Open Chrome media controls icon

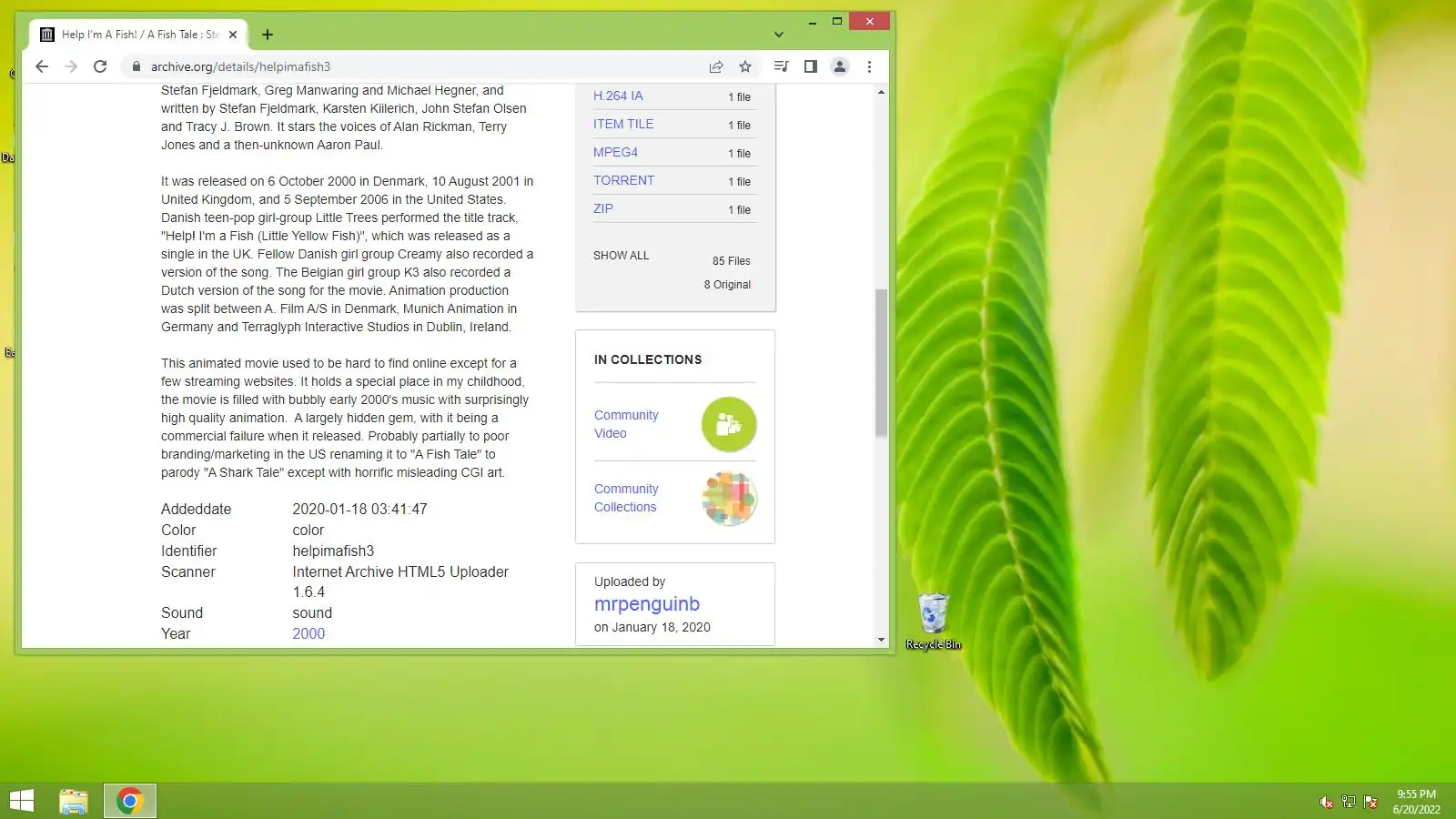click(781, 66)
